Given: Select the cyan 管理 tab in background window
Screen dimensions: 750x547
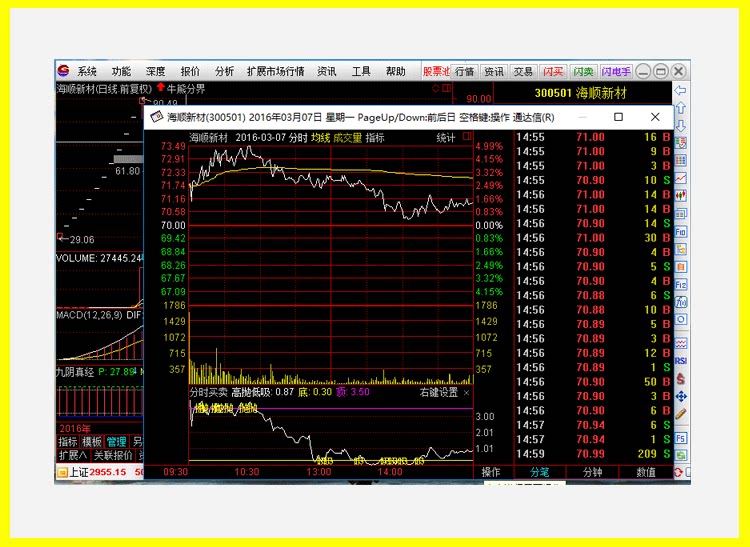Looking at the screenshot, I should [116, 442].
